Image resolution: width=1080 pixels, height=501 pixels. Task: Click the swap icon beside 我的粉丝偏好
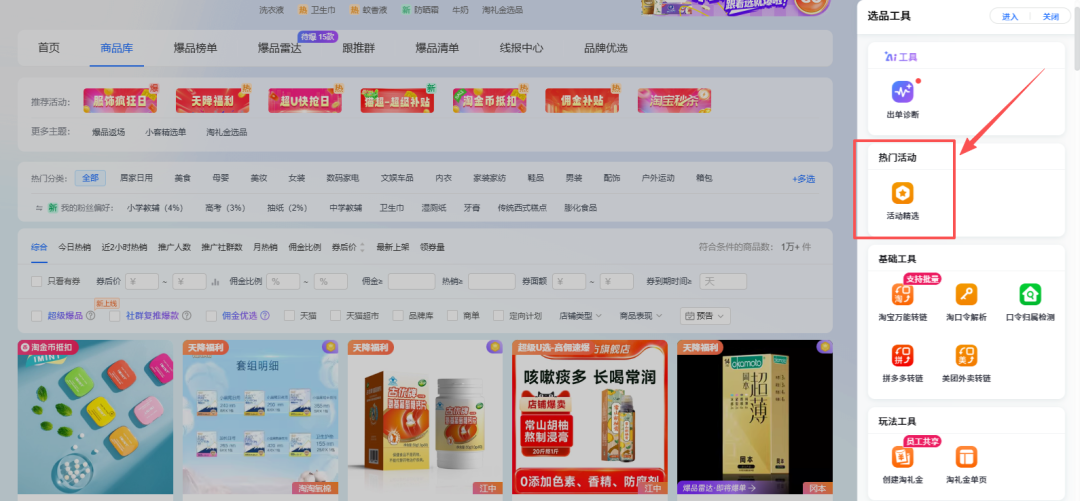point(39,207)
